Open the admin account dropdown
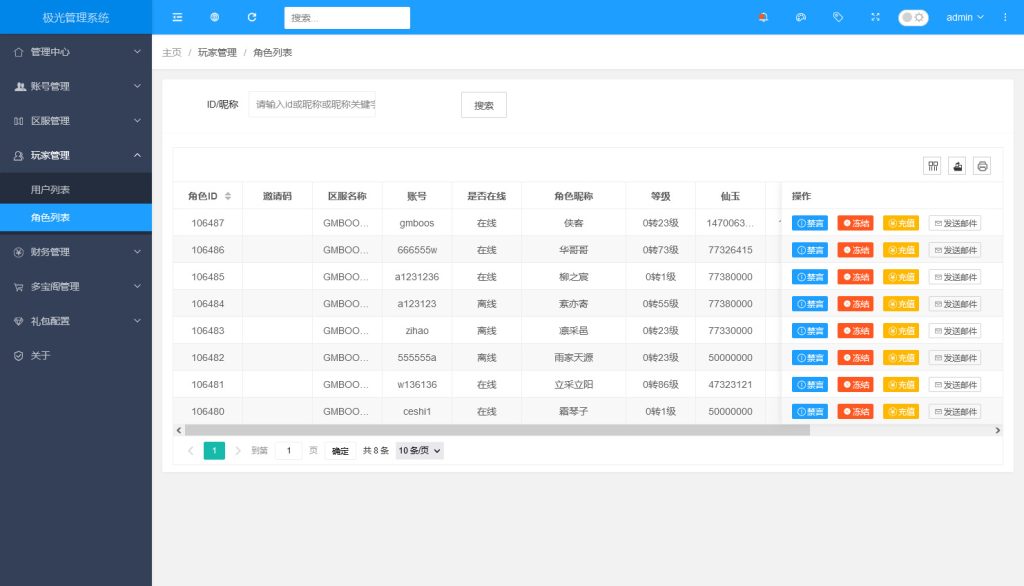 click(x=964, y=17)
